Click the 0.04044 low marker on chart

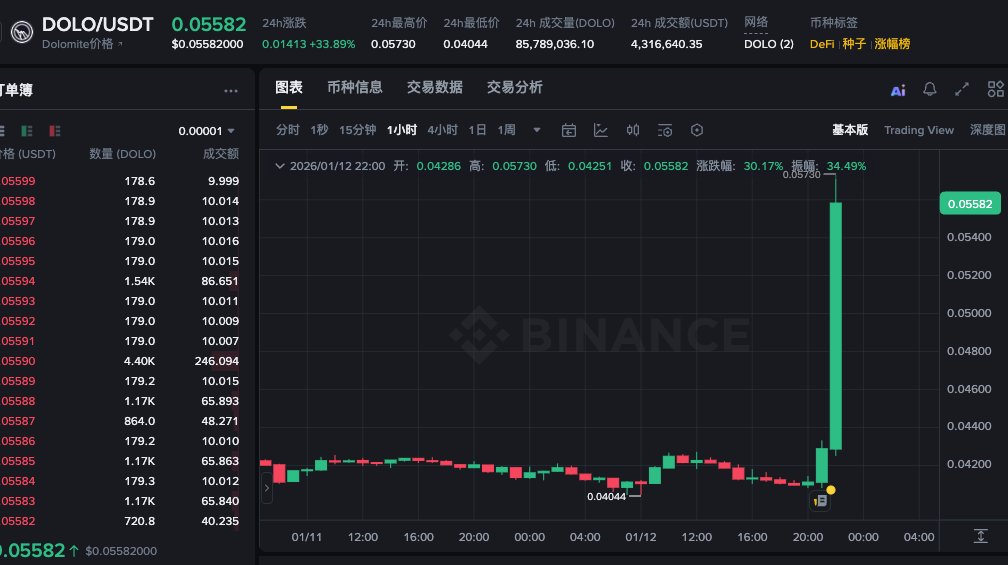(606, 496)
